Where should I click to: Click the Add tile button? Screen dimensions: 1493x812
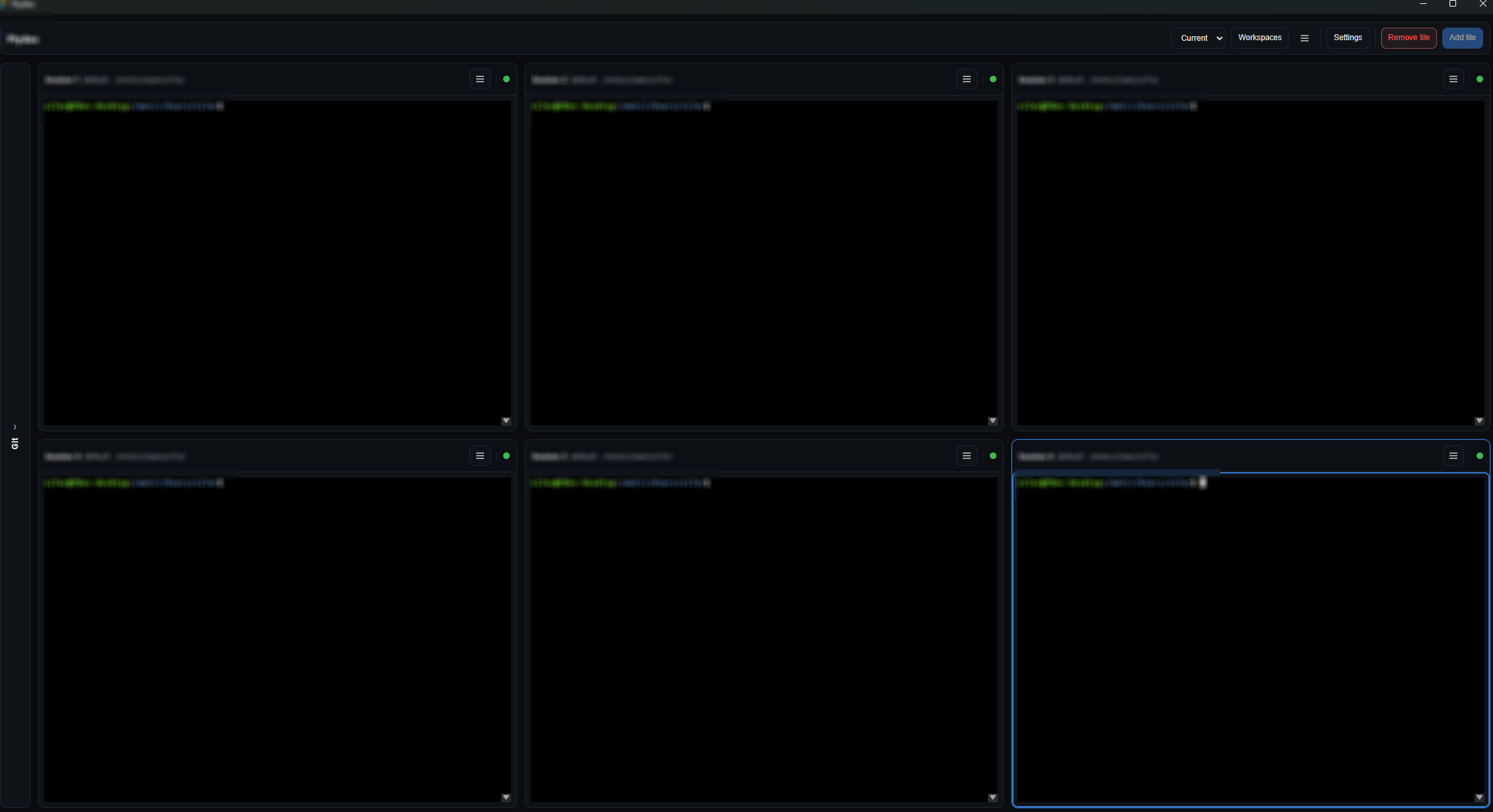pyautogui.click(x=1462, y=38)
